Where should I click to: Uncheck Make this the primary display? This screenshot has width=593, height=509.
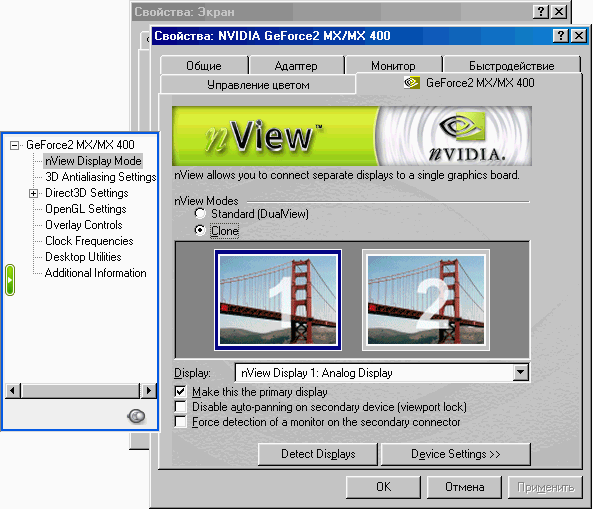[x=180, y=391]
